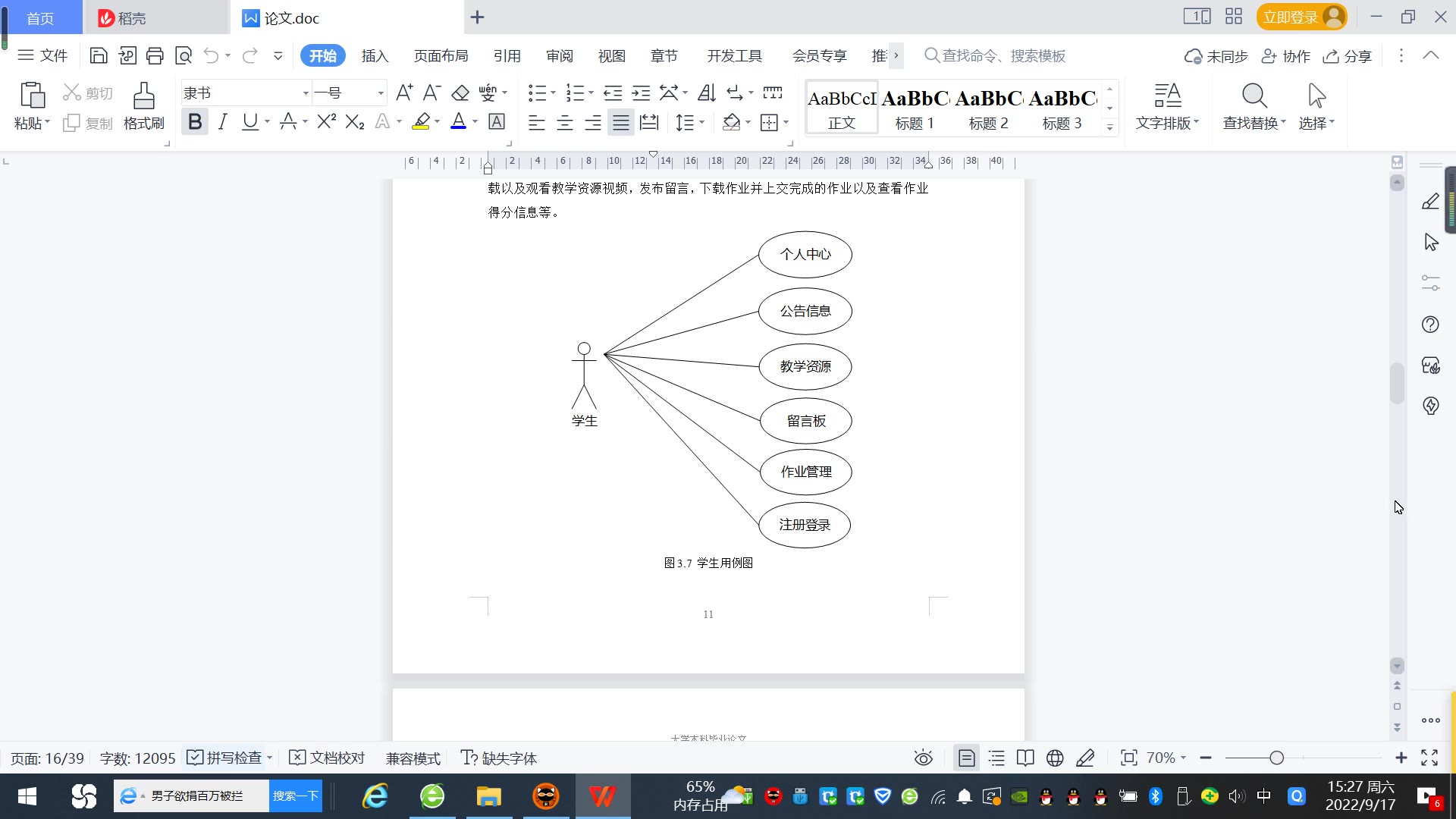Center align the paragraph
1456x819 pixels.
coord(565,122)
